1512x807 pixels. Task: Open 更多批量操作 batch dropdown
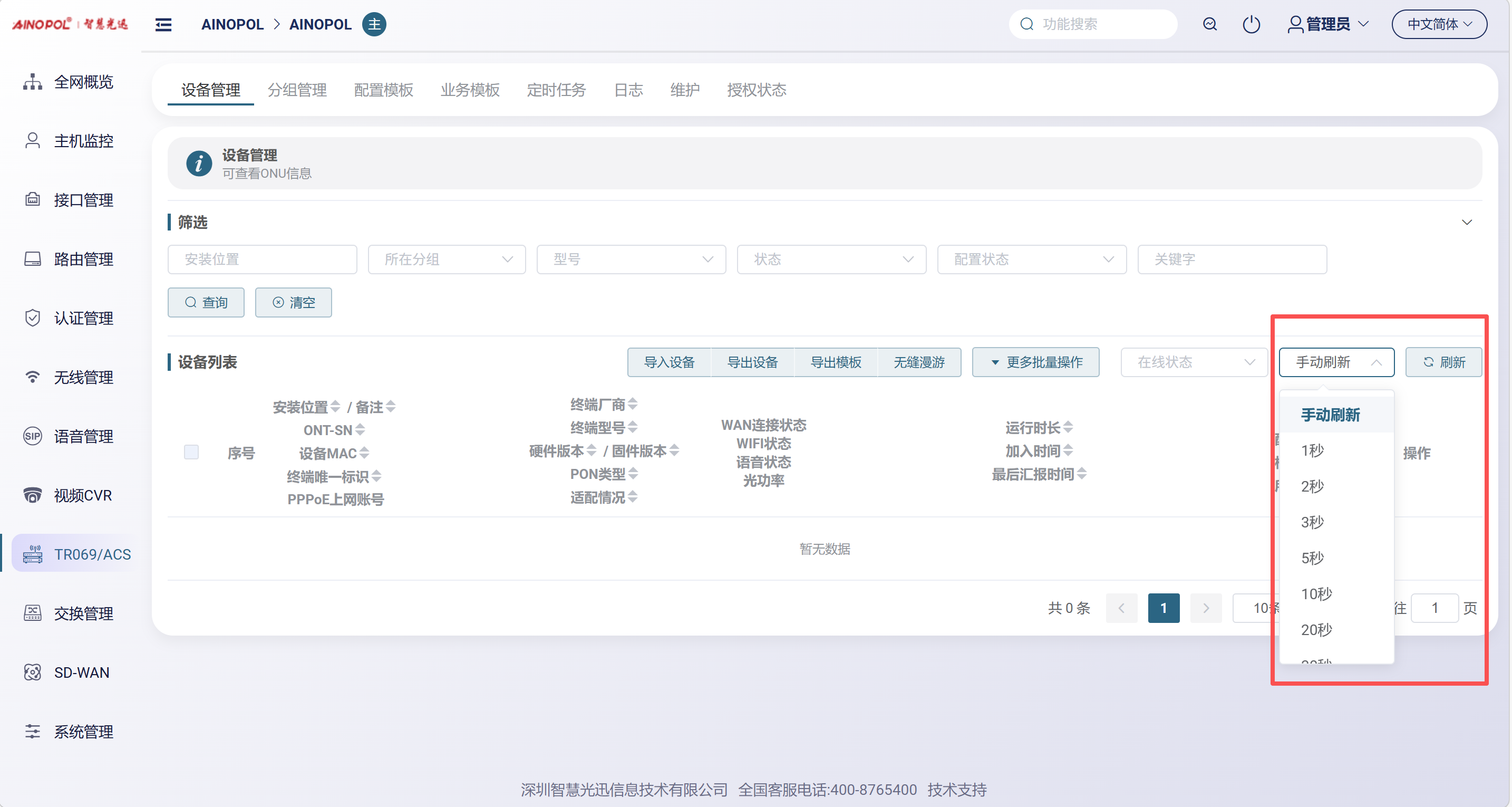(x=1036, y=362)
